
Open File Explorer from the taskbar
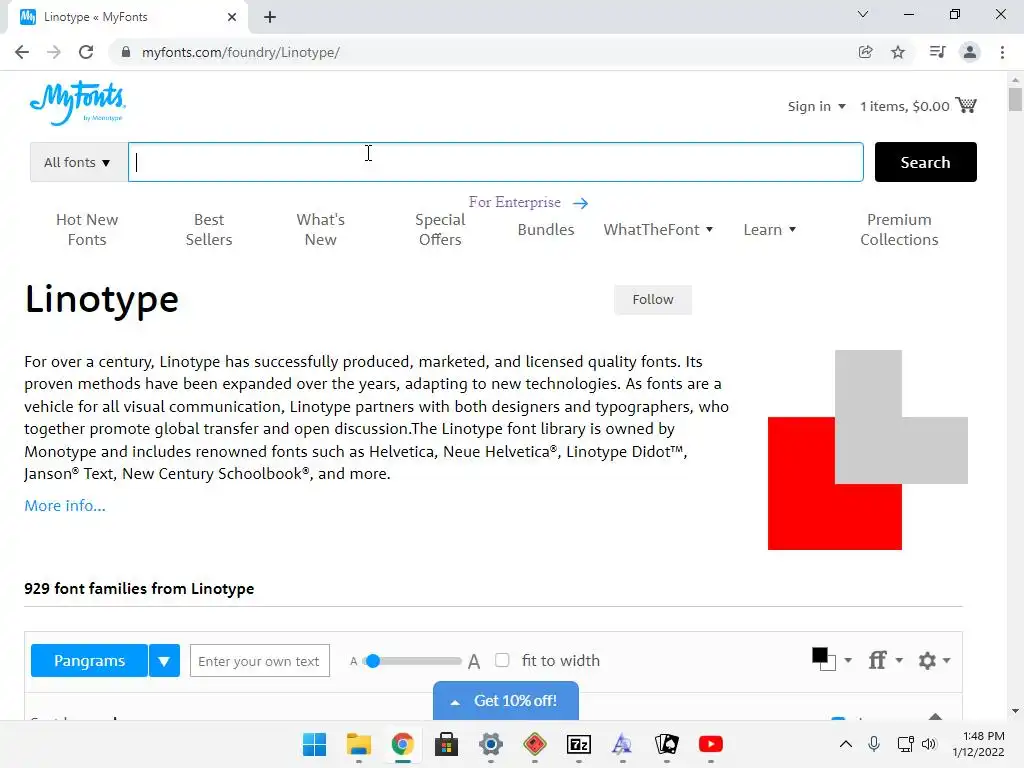point(359,744)
